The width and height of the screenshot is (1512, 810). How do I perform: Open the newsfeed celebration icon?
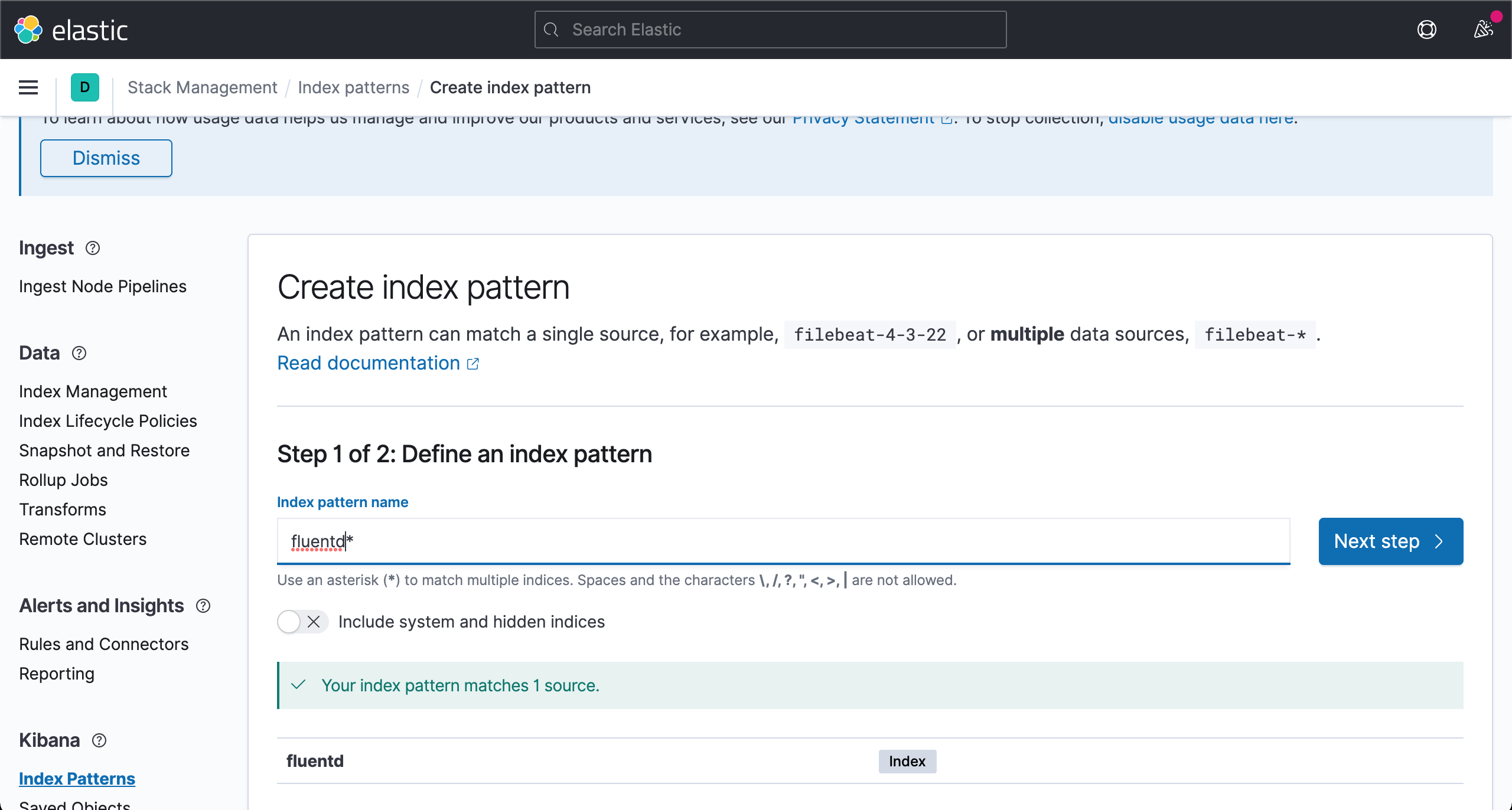pyautogui.click(x=1483, y=30)
